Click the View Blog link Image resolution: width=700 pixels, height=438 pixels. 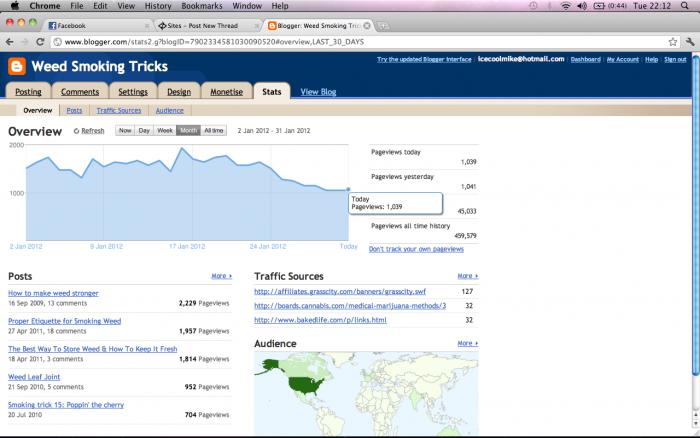318,92
